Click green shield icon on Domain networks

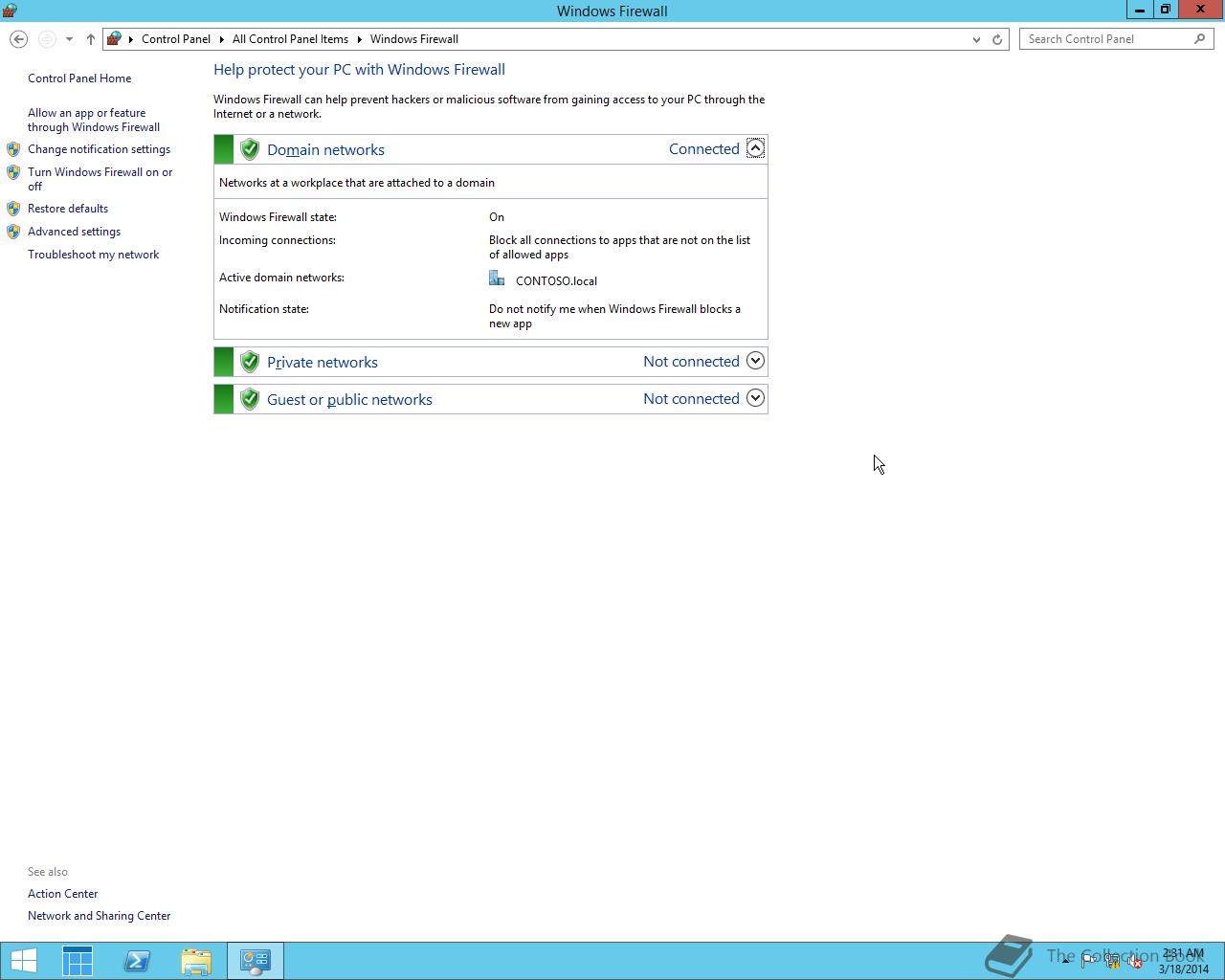[x=250, y=149]
